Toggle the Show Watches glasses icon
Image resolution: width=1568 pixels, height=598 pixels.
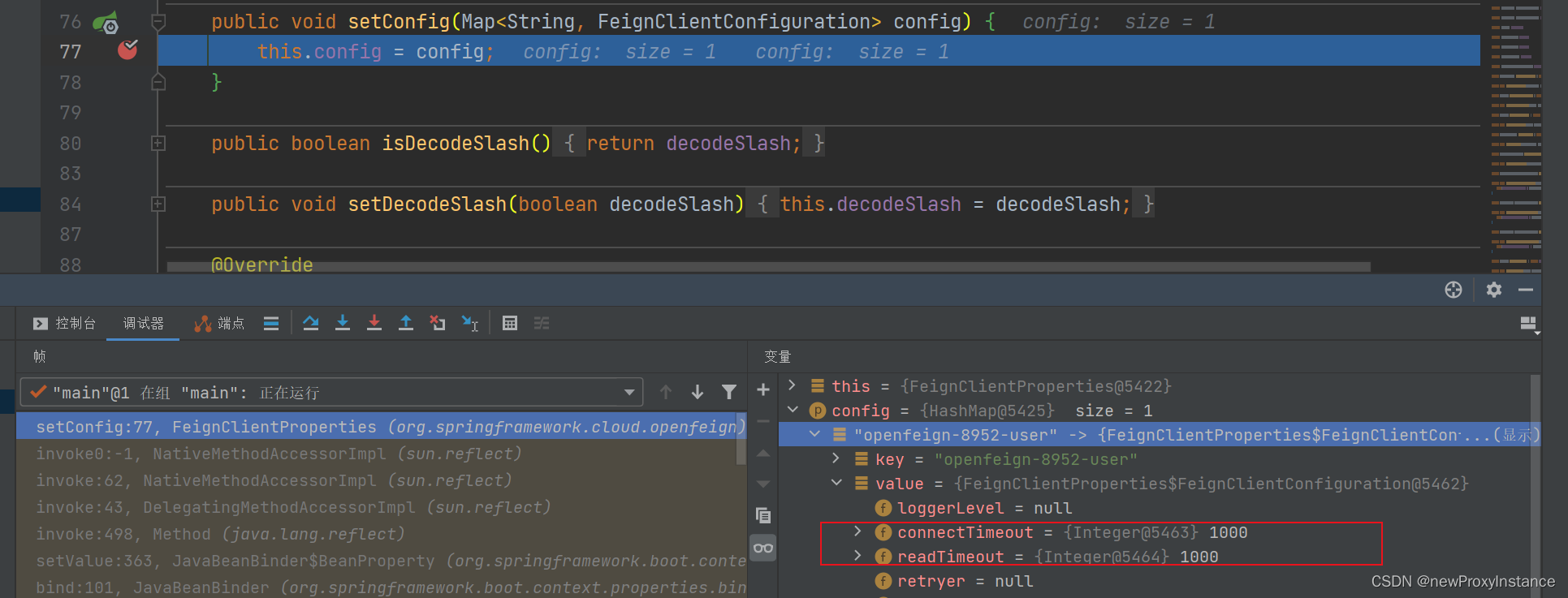click(x=763, y=548)
